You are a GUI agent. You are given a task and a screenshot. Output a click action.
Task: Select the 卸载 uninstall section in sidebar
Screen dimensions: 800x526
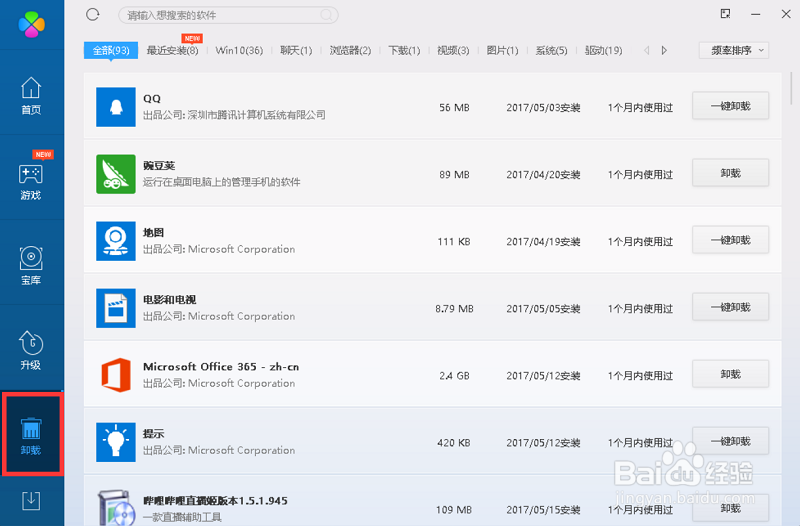tap(32, 435)
